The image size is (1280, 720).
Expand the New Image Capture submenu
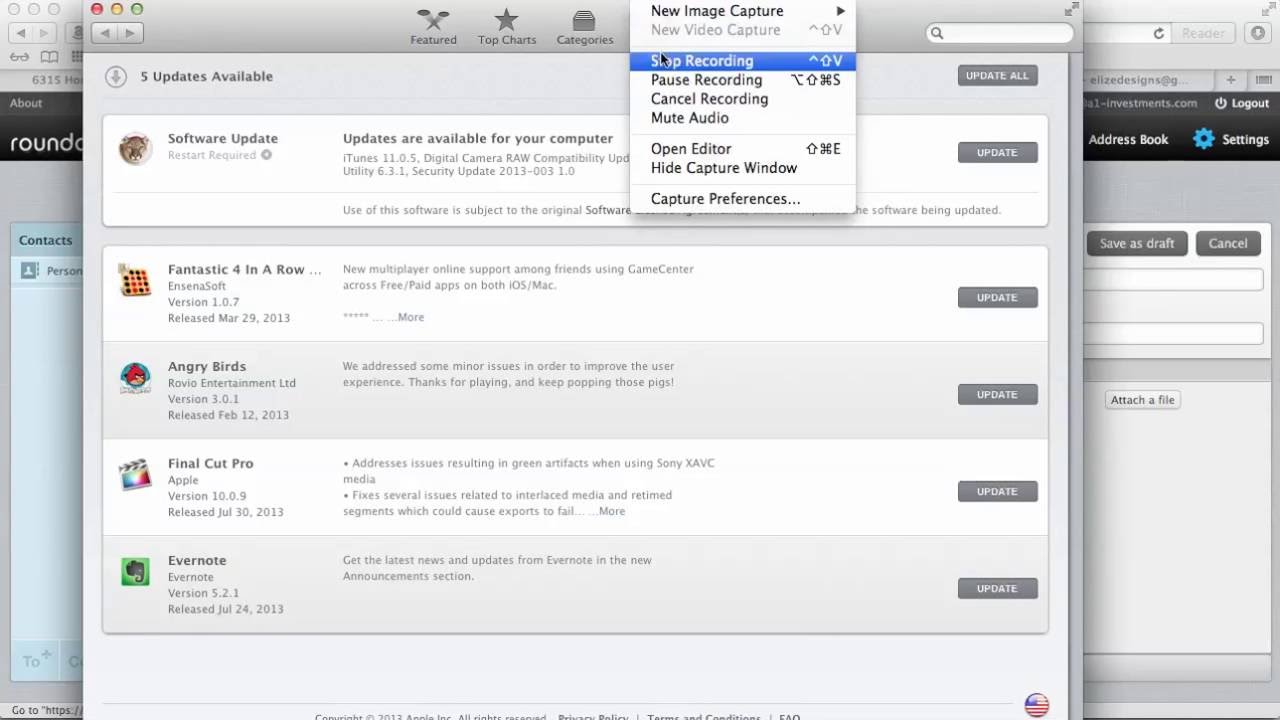coord(743,11)
